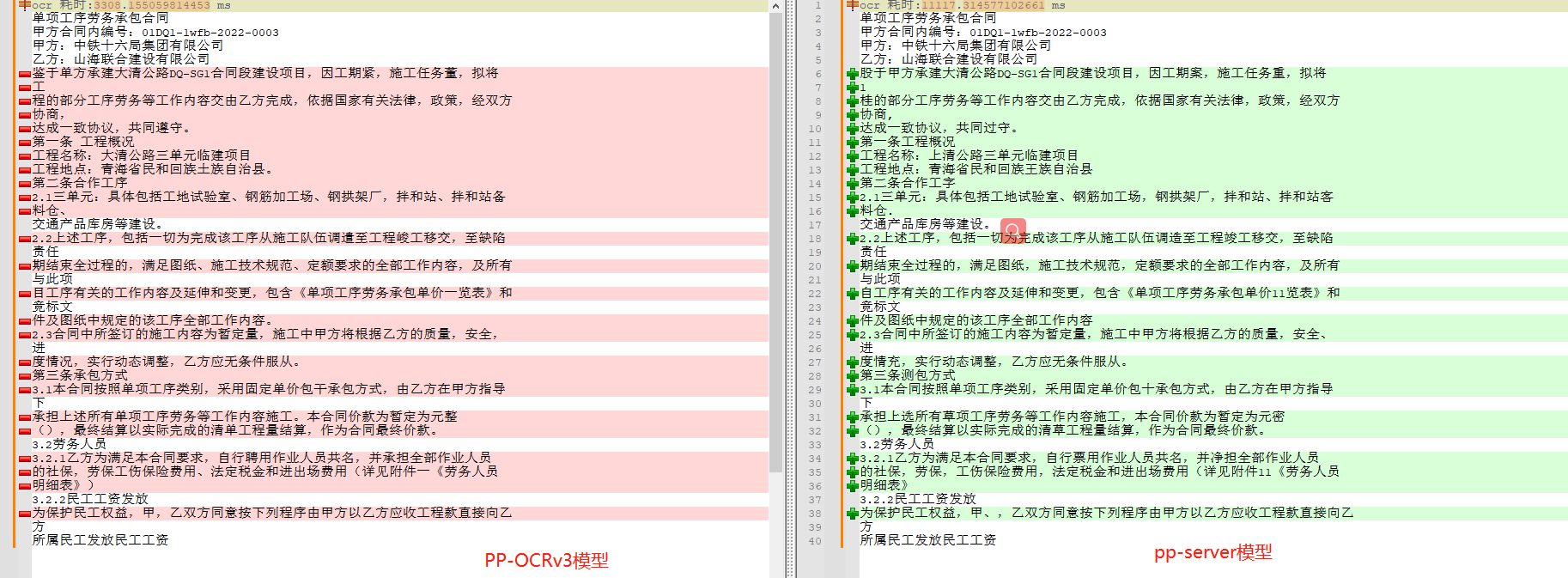Click the green plus marker beside '工程名称:上清公路三单元临建项目'
The image size is (1568, 578).
853,156
